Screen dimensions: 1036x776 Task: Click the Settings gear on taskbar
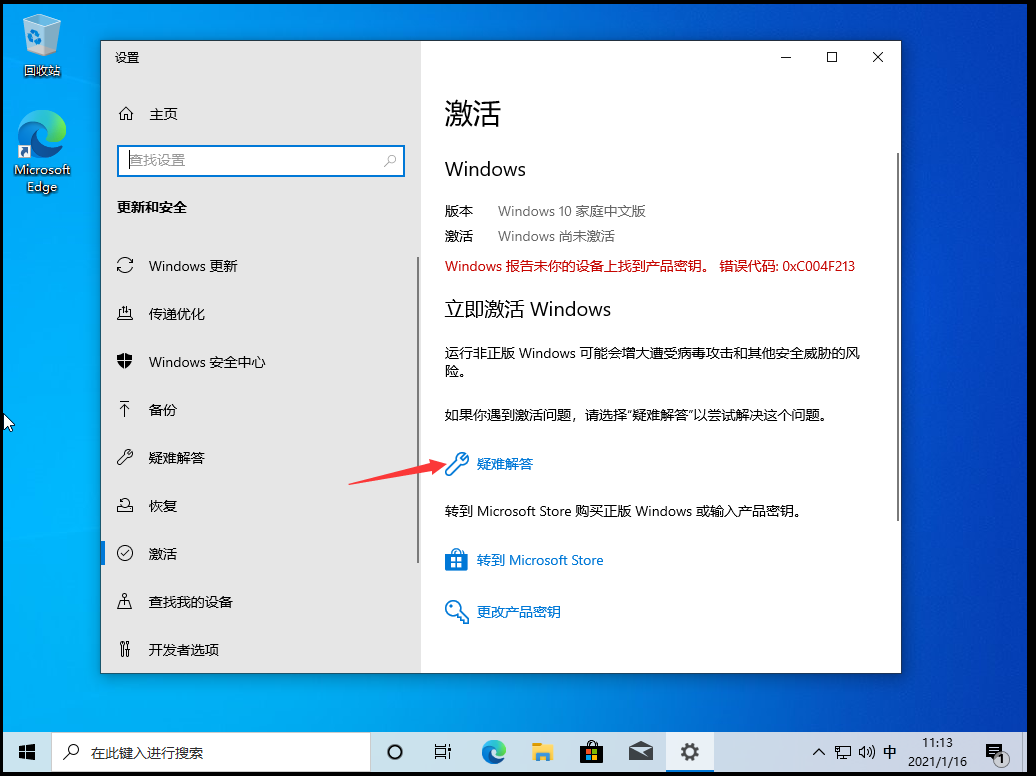(690, 752)
